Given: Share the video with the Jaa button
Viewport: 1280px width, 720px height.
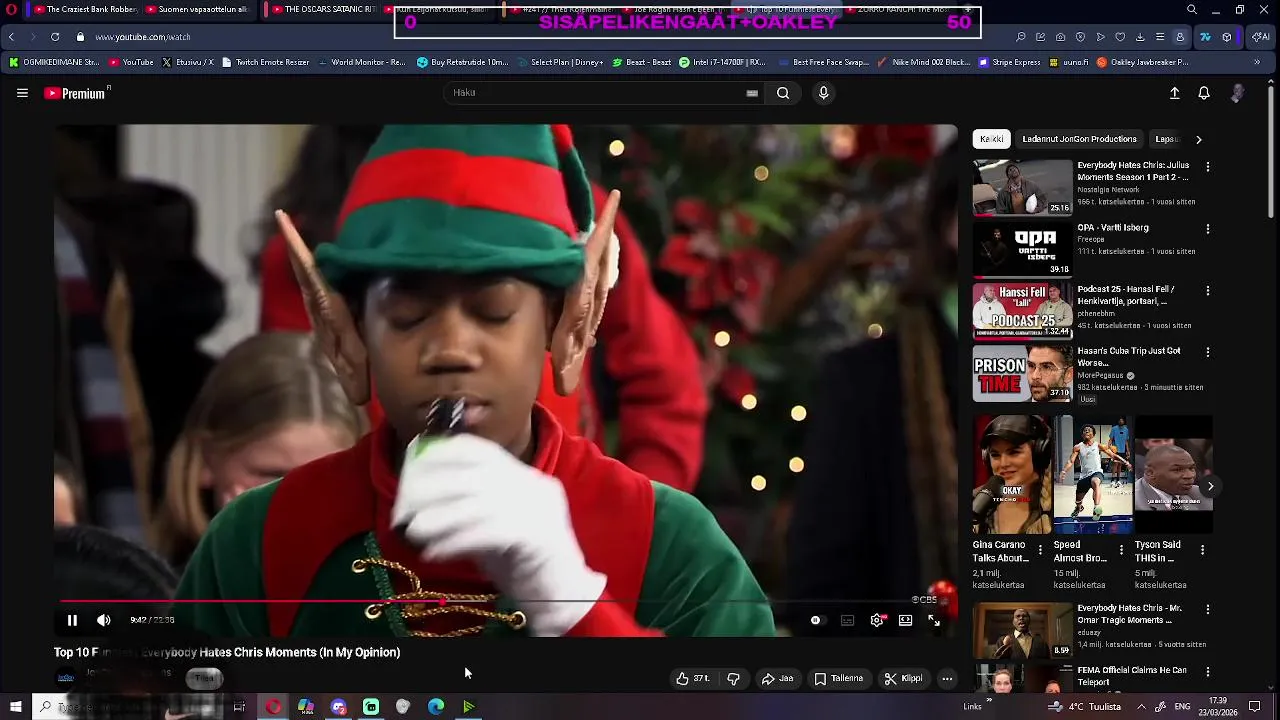Looking at the screenshot, I should pyautogui.click(x=777, y=678).
